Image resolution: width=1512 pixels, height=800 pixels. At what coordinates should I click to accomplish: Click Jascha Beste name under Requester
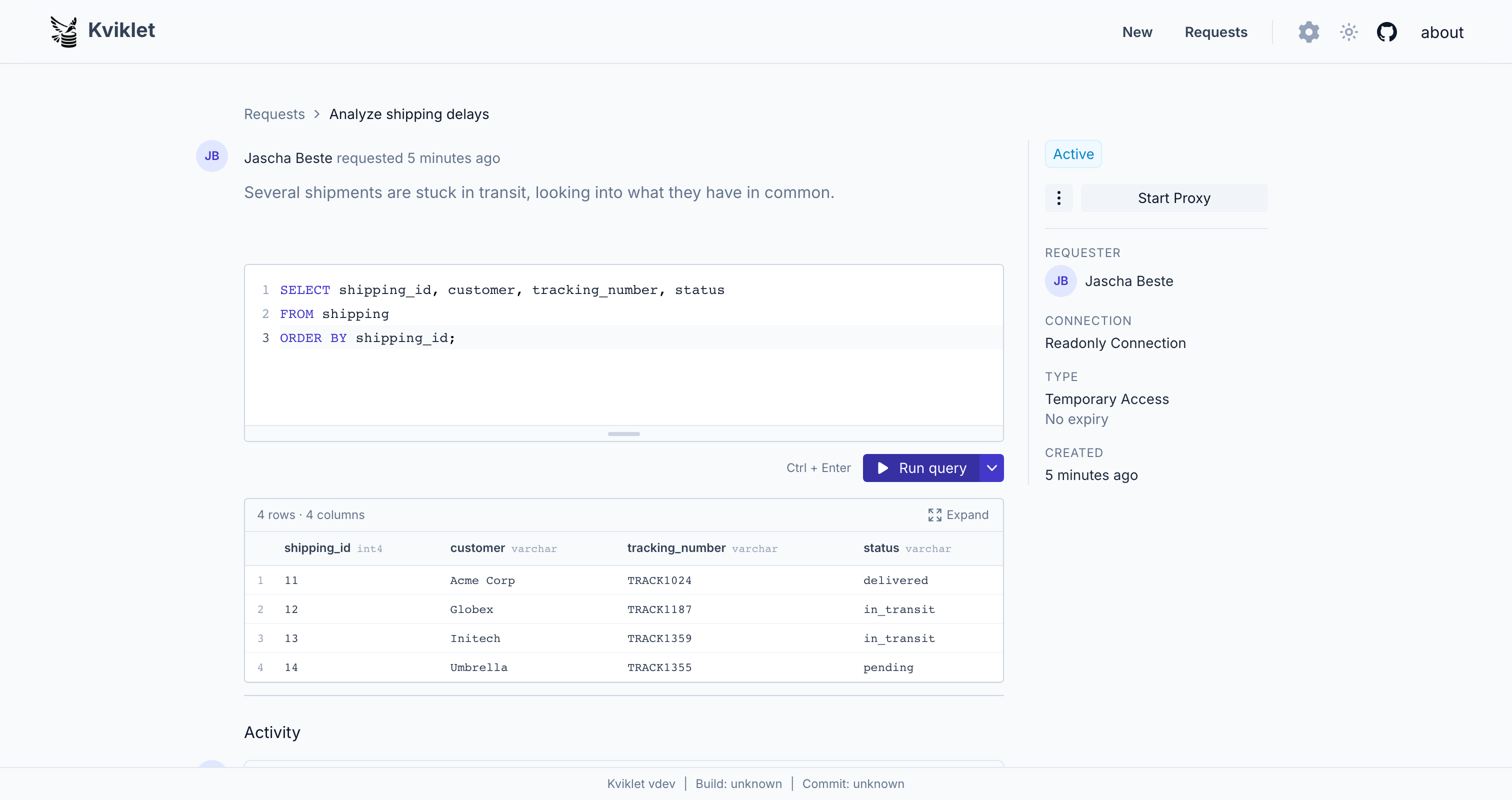(1128, 281)
